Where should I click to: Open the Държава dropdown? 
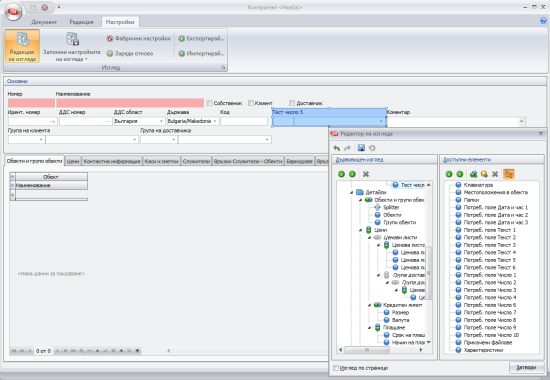point(215,121)
